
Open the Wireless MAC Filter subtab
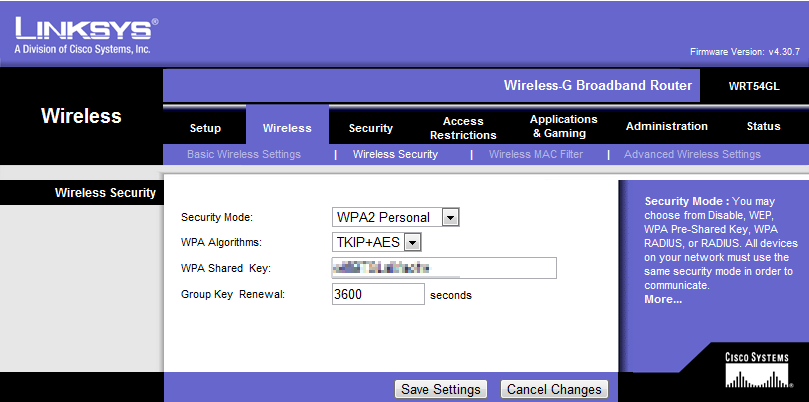point(535,154)
